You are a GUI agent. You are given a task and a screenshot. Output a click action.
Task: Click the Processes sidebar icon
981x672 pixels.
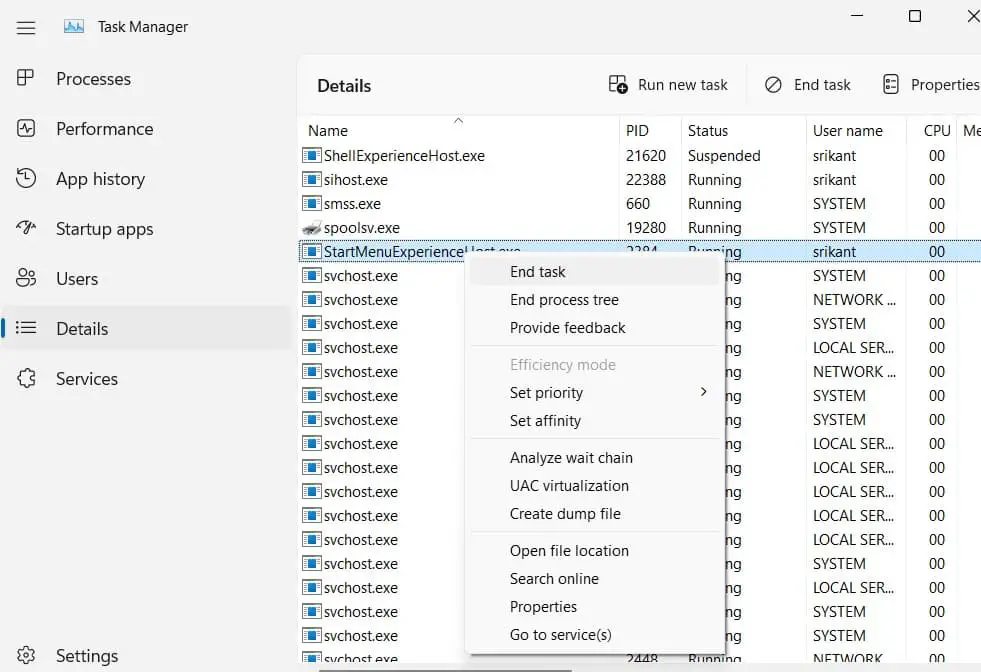pyautogui.click(x=26, y=79)
